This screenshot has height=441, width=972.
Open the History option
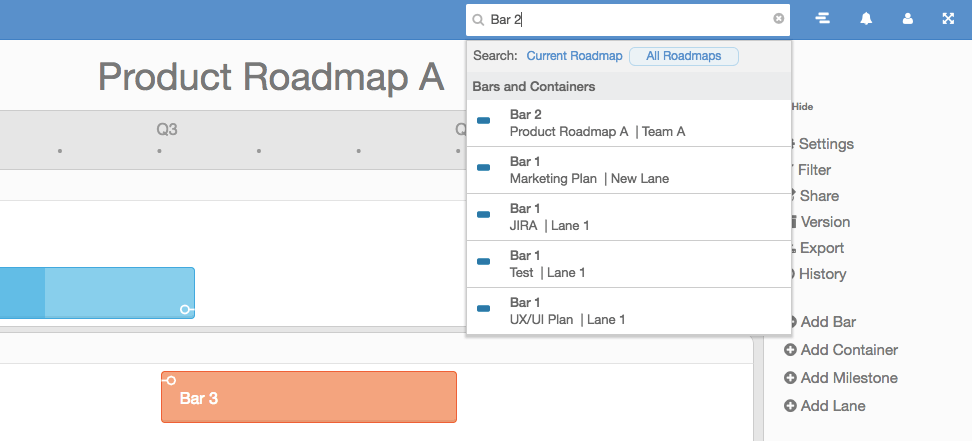(x=822, y=274)
